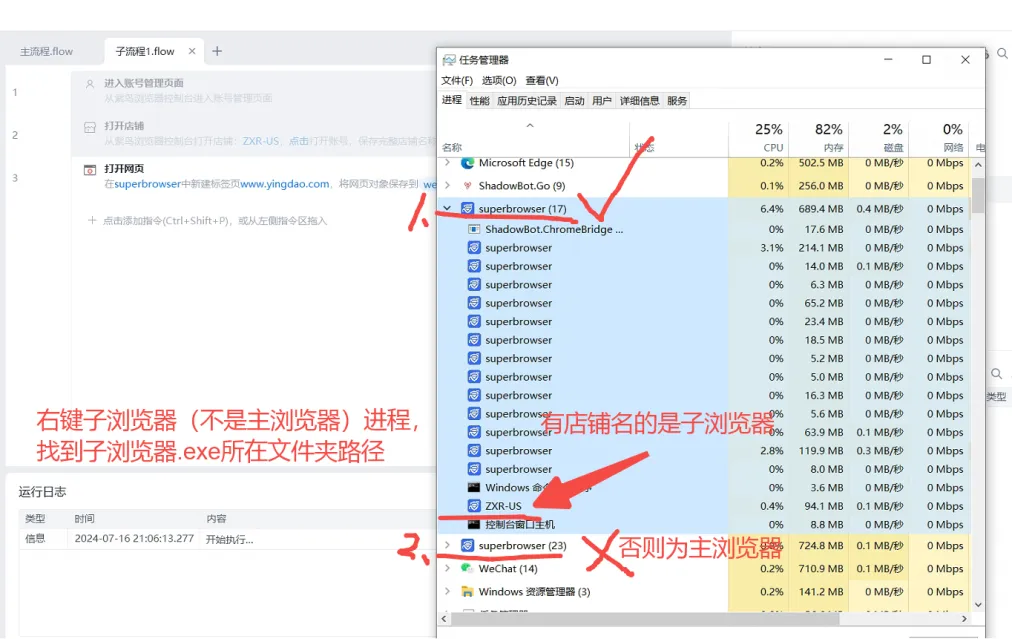Click icon of superbrowser using 214.1 MB
1012x639 pixels.
pos(474,247)
